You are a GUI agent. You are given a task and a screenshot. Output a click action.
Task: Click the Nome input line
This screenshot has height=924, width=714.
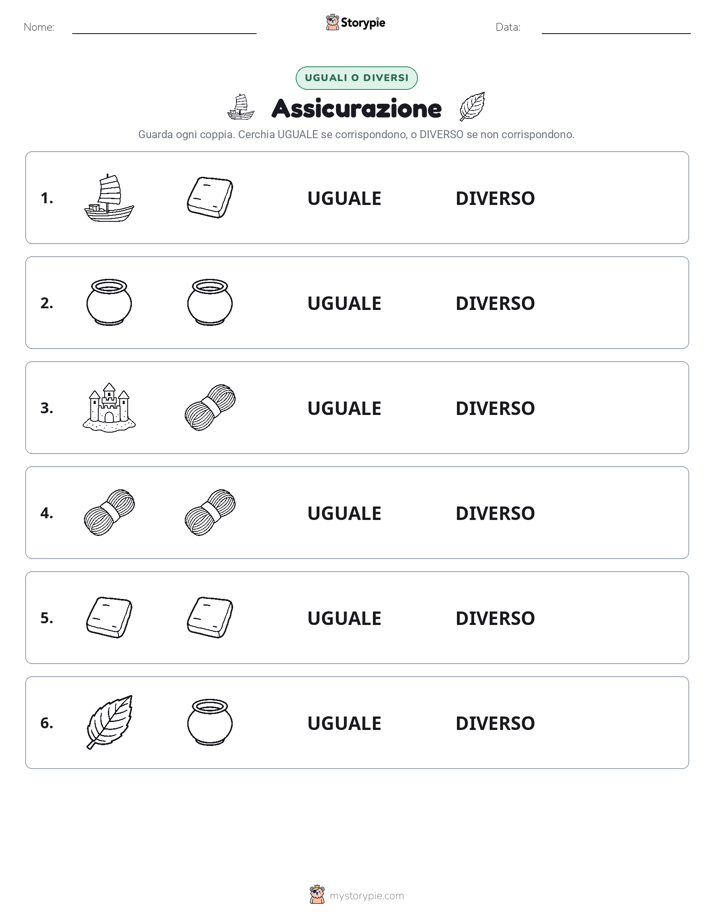tap(164, 28)
